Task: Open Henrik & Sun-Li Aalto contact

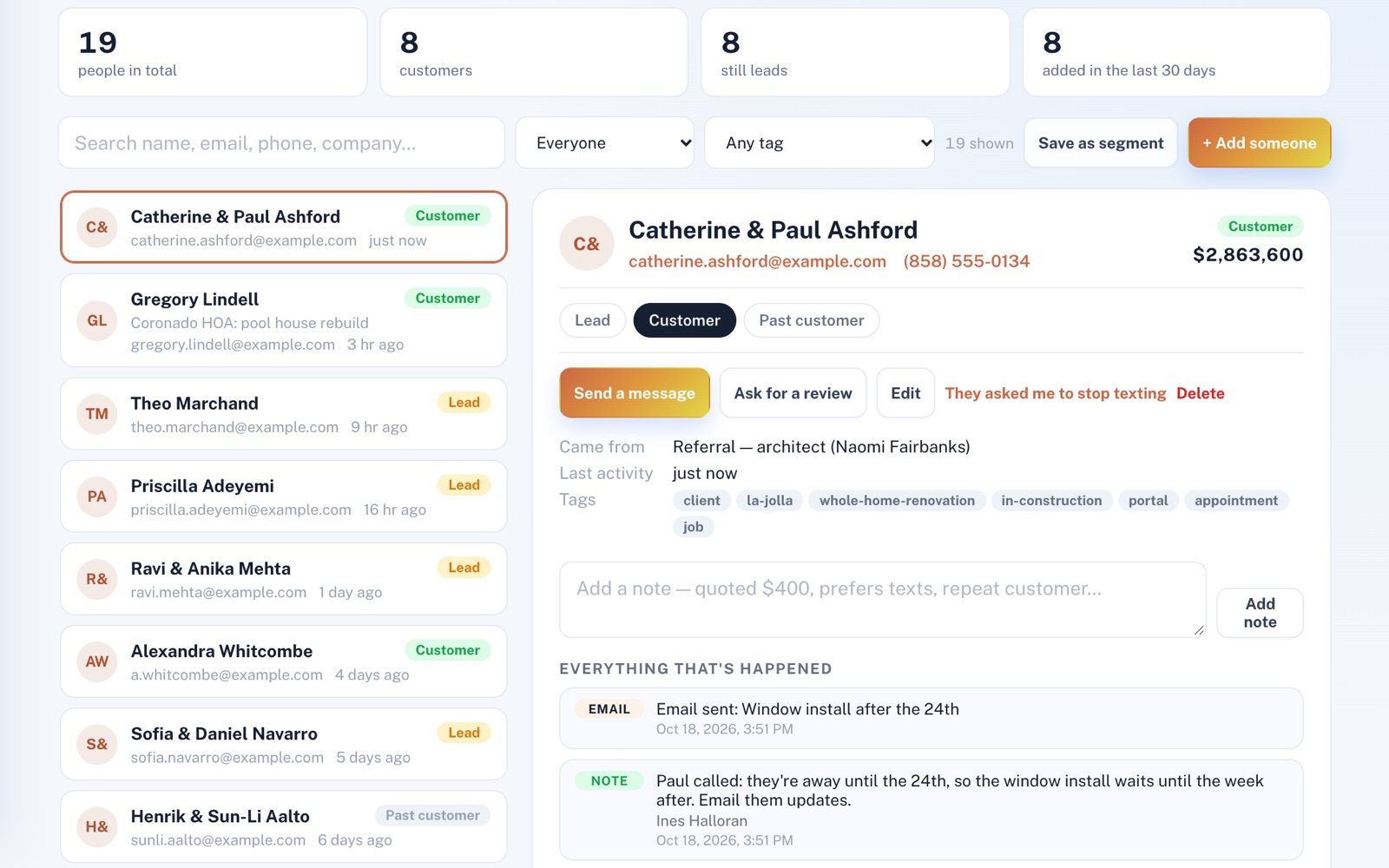Action: [x=284, y=826]
